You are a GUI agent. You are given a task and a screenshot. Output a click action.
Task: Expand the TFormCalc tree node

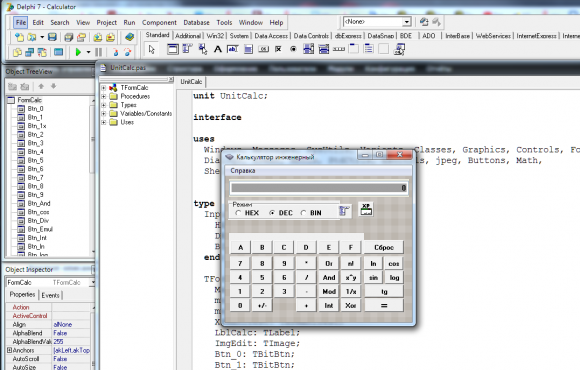[104, 88]
